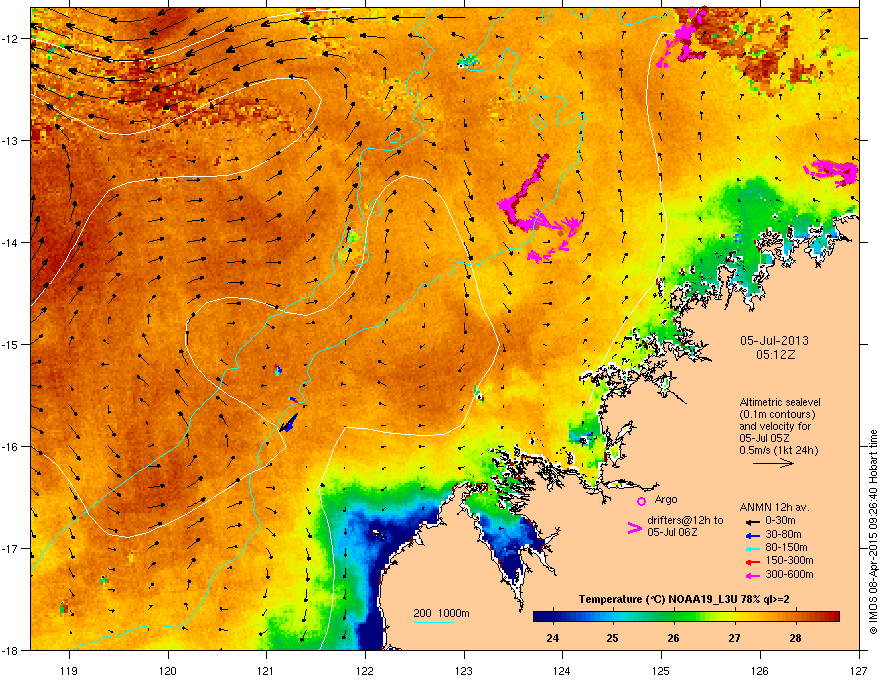Click the longitude axis label 119
Screen dimensions: 880x680
click(x=69, y=671)
